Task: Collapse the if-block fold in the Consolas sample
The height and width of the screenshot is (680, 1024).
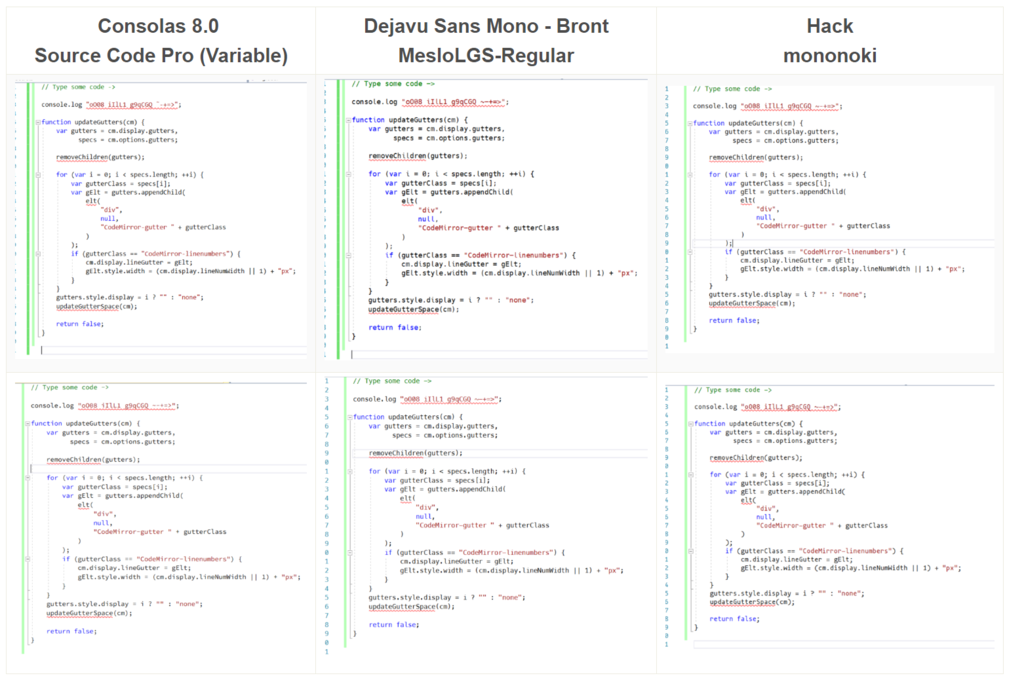Action: pyautogui.click(x=38, y=254)
